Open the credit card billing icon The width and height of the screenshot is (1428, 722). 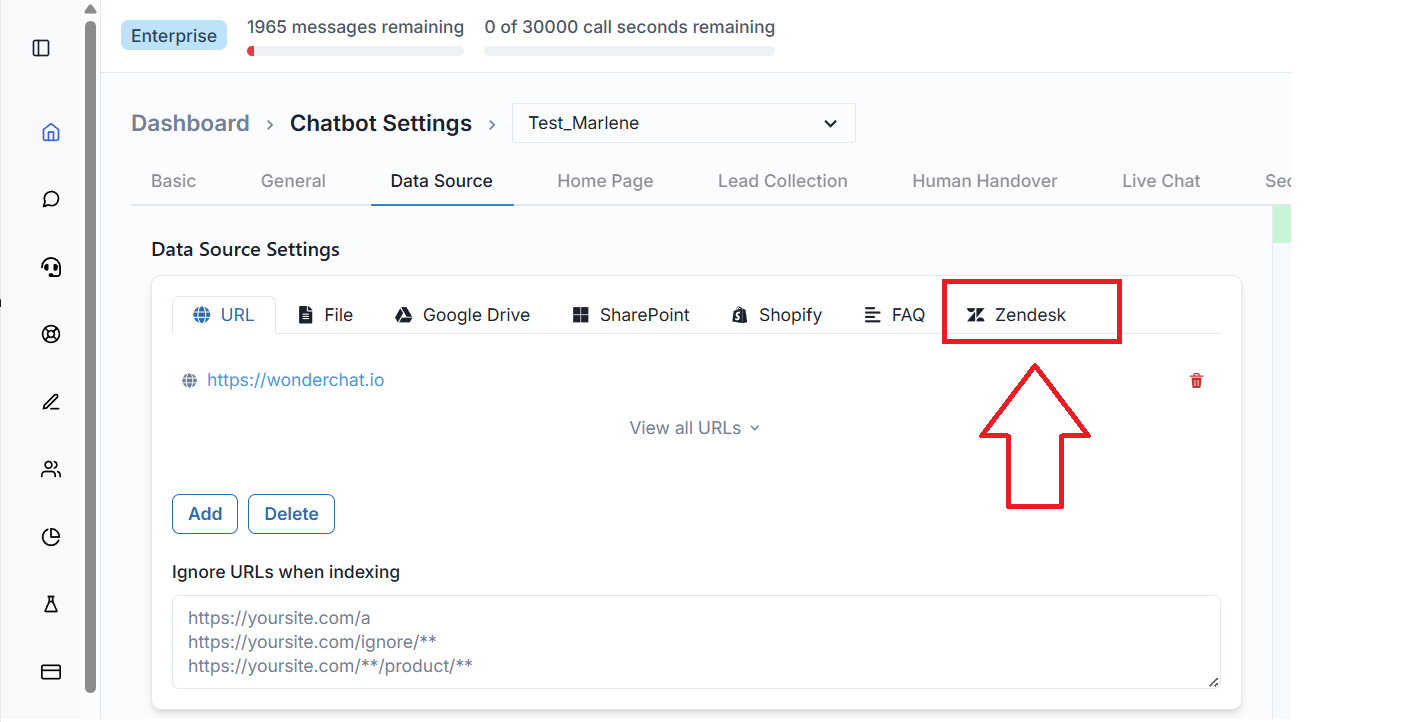(x=51, y=672)
